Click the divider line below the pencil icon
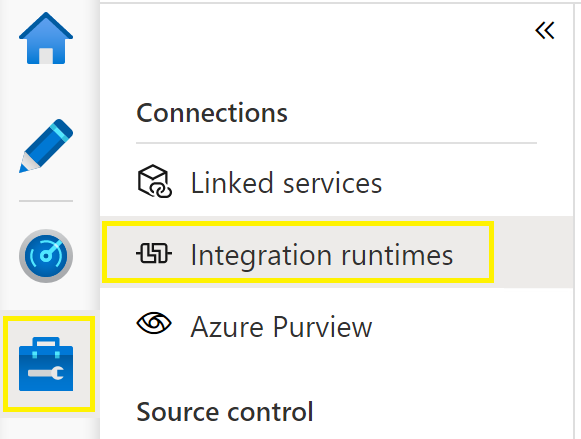Screen dimensions: 581x439 46,201
